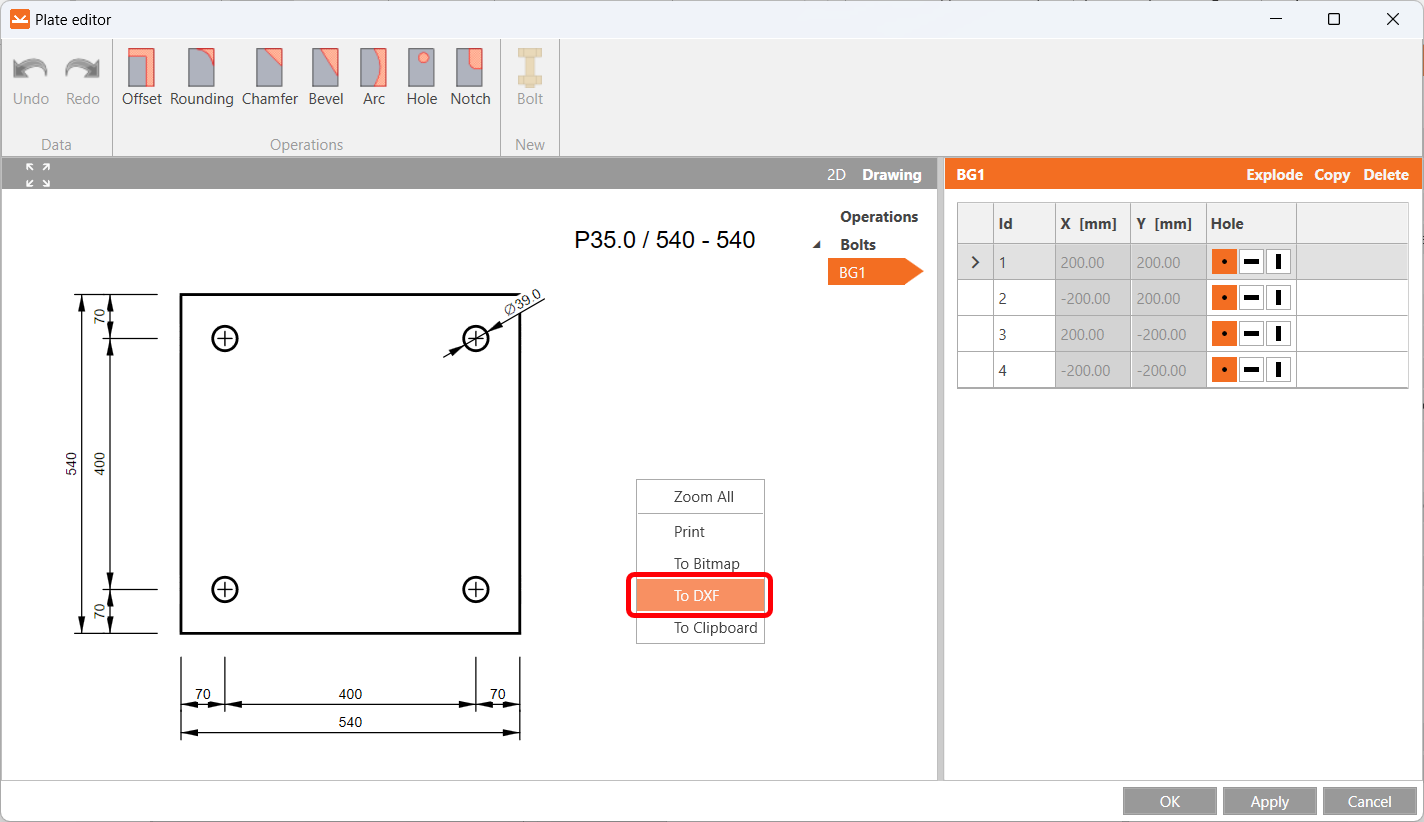This screenshot has width=1424, height=822.
Task: Apply the plate changes
Action: (1269, 801)
